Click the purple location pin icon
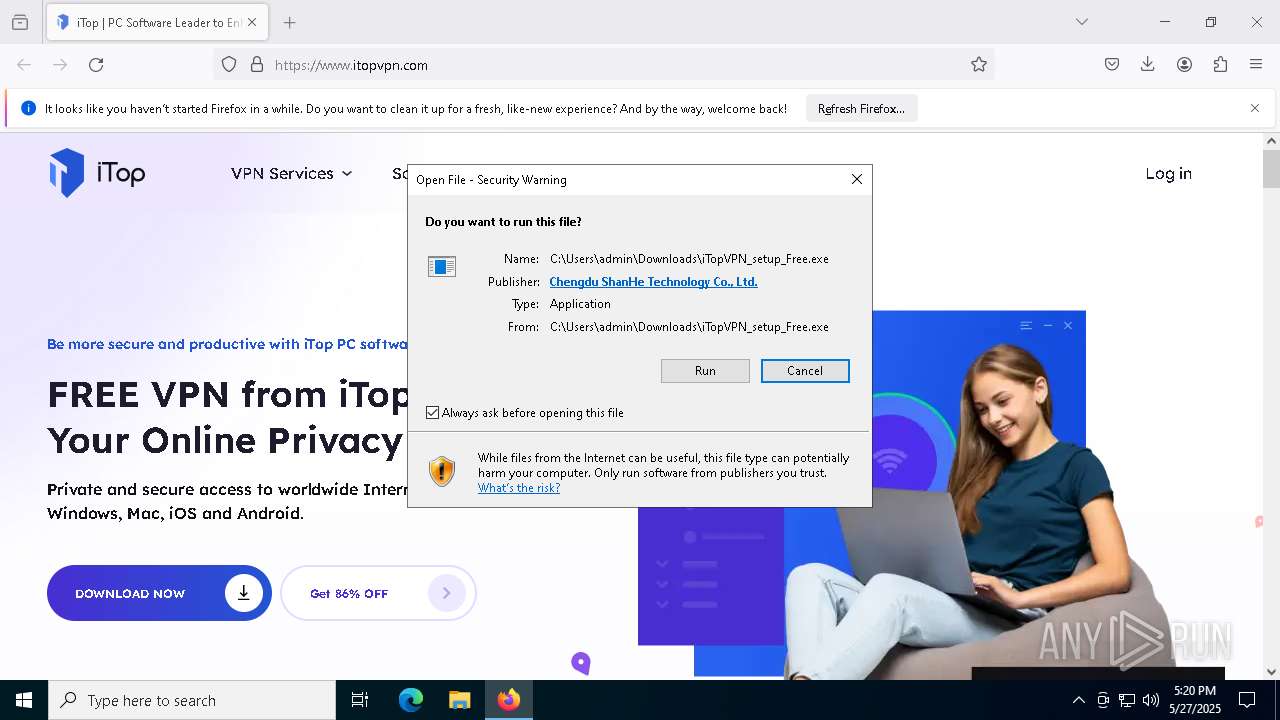 point(581,663)
